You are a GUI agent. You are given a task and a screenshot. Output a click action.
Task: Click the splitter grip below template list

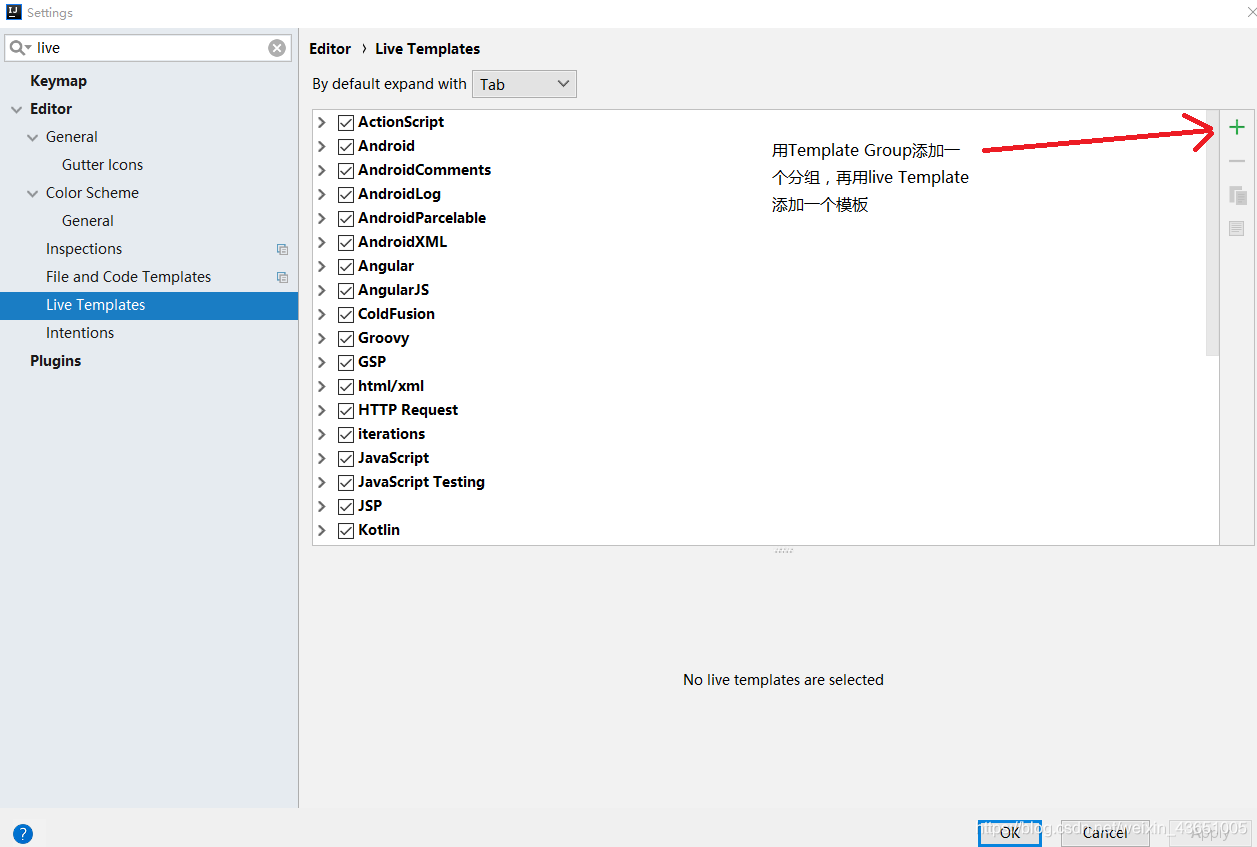pyautogui.click(x=783, y=551)
